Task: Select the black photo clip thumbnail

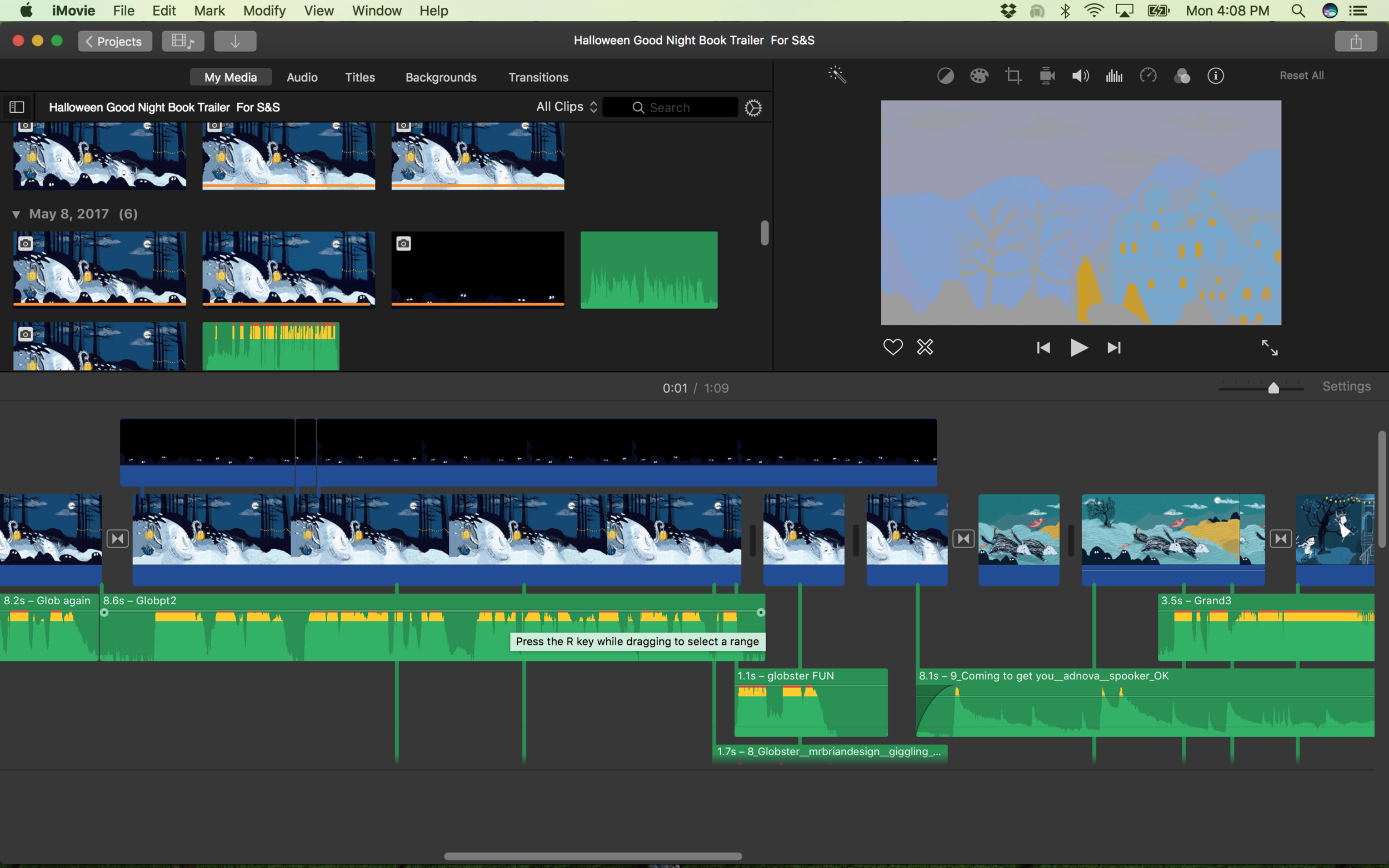Action: coord(478,269)
